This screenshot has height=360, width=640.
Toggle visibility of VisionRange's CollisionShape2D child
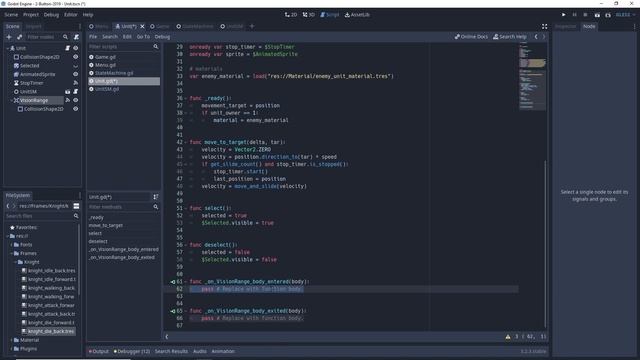(76, 109)
